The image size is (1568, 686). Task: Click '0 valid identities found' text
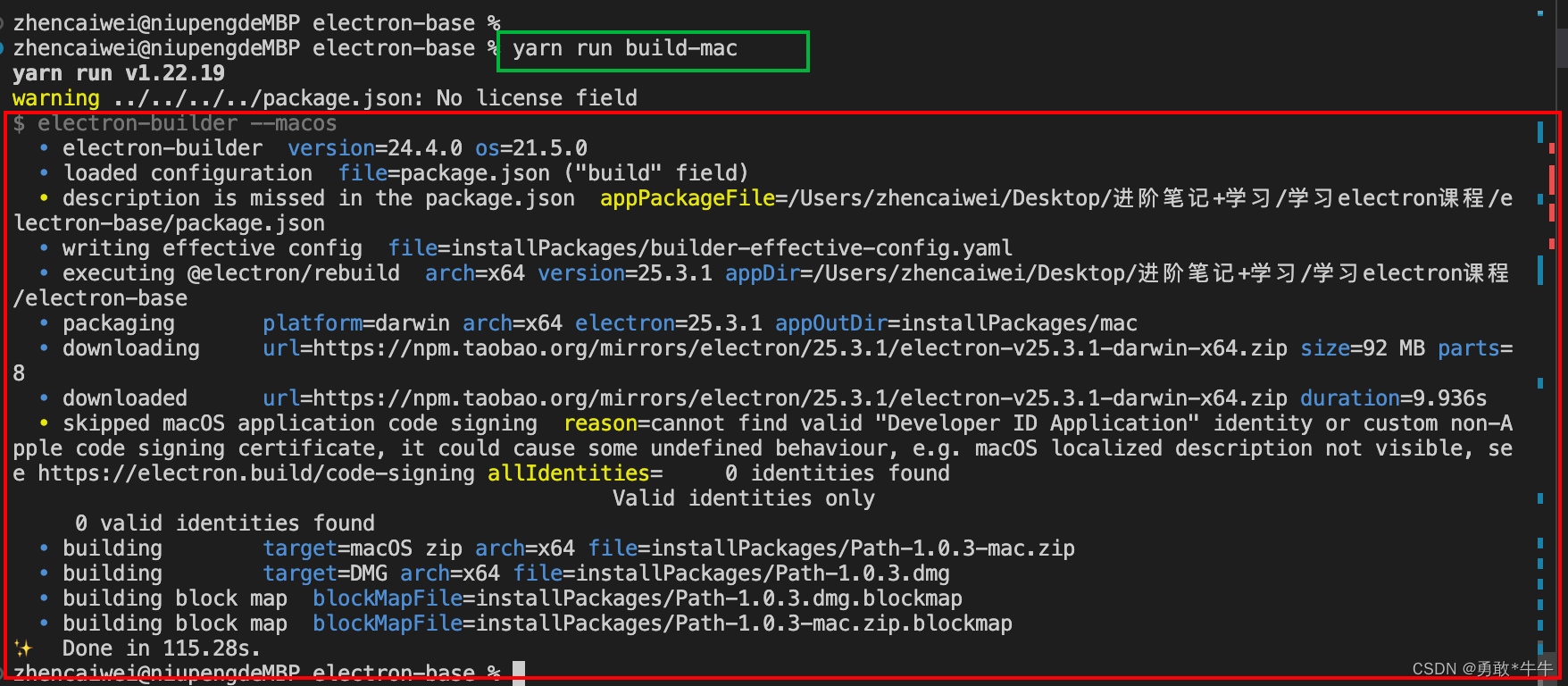(225, 523)
